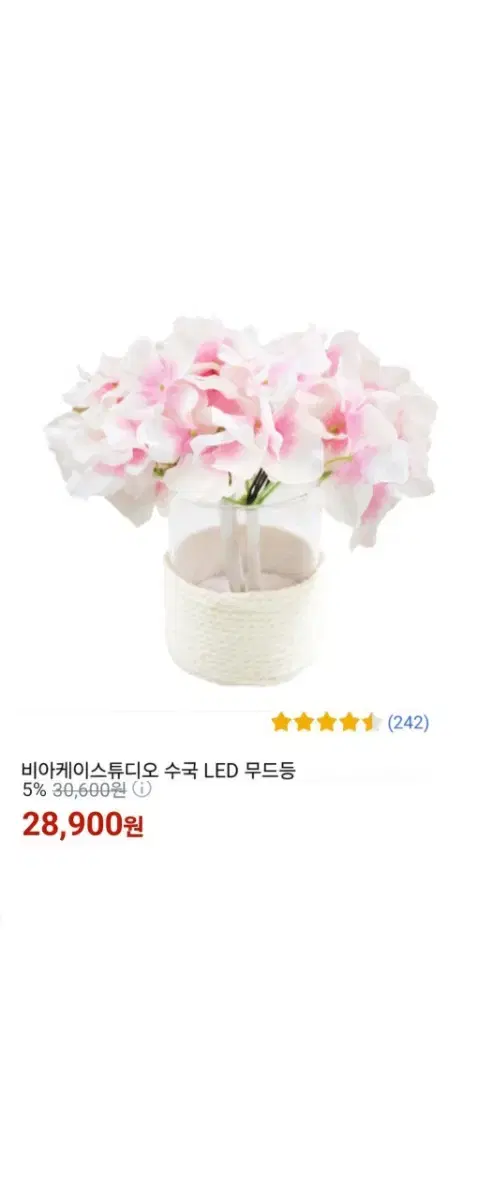Click the first rating star
The image size is (491, 1200).
click(x=281, y=722)
